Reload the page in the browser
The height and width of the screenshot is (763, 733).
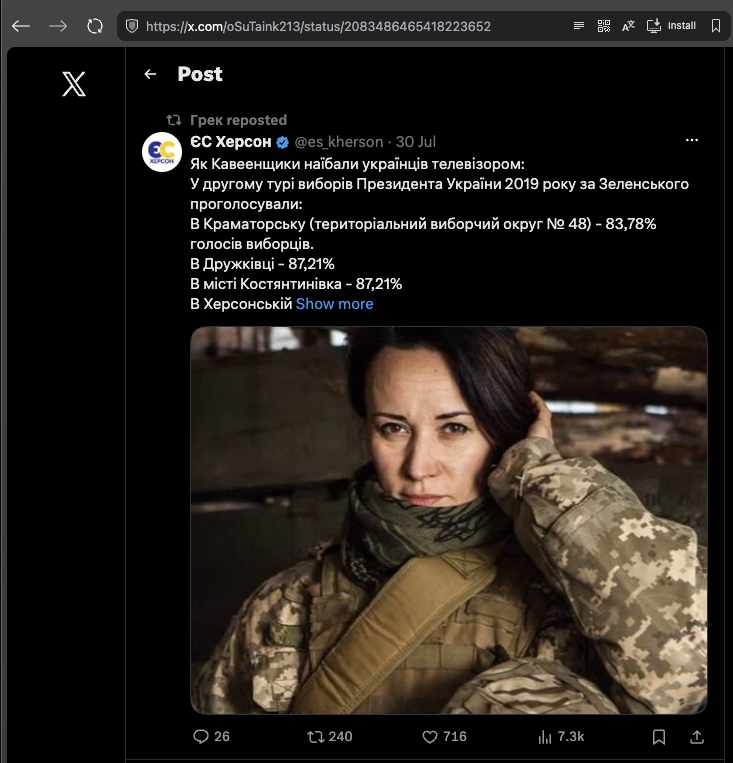click(95, 26)
